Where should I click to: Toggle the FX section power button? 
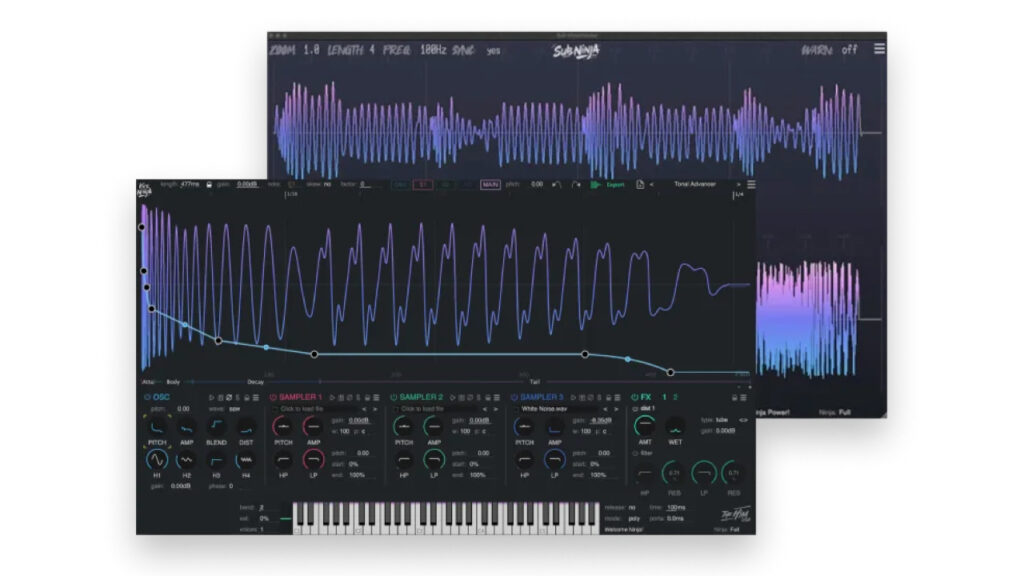point(635,397)
